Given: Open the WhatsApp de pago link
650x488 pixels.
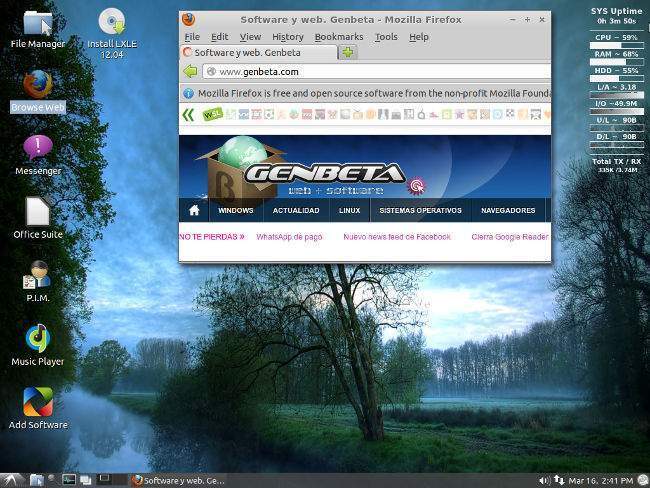Looking at the screenshot, I should point(289,237).
